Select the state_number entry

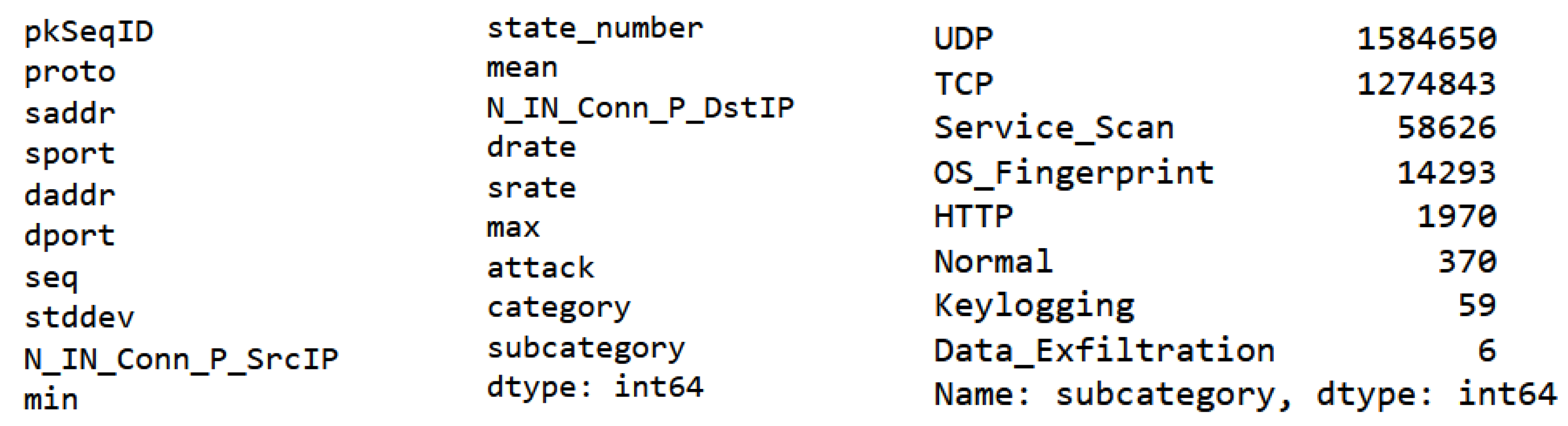point(595,29)
